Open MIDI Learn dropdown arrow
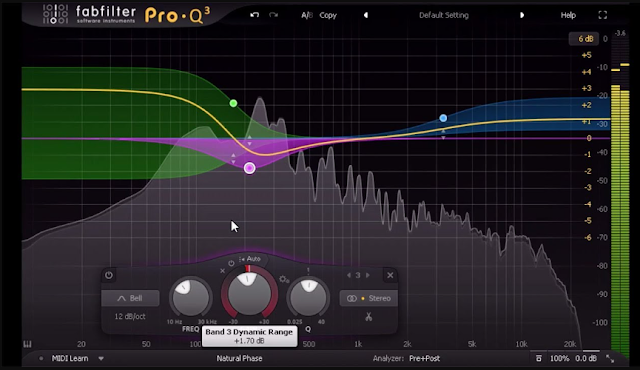Viewport: 640px width, 370px height. [x=101, y=359]
